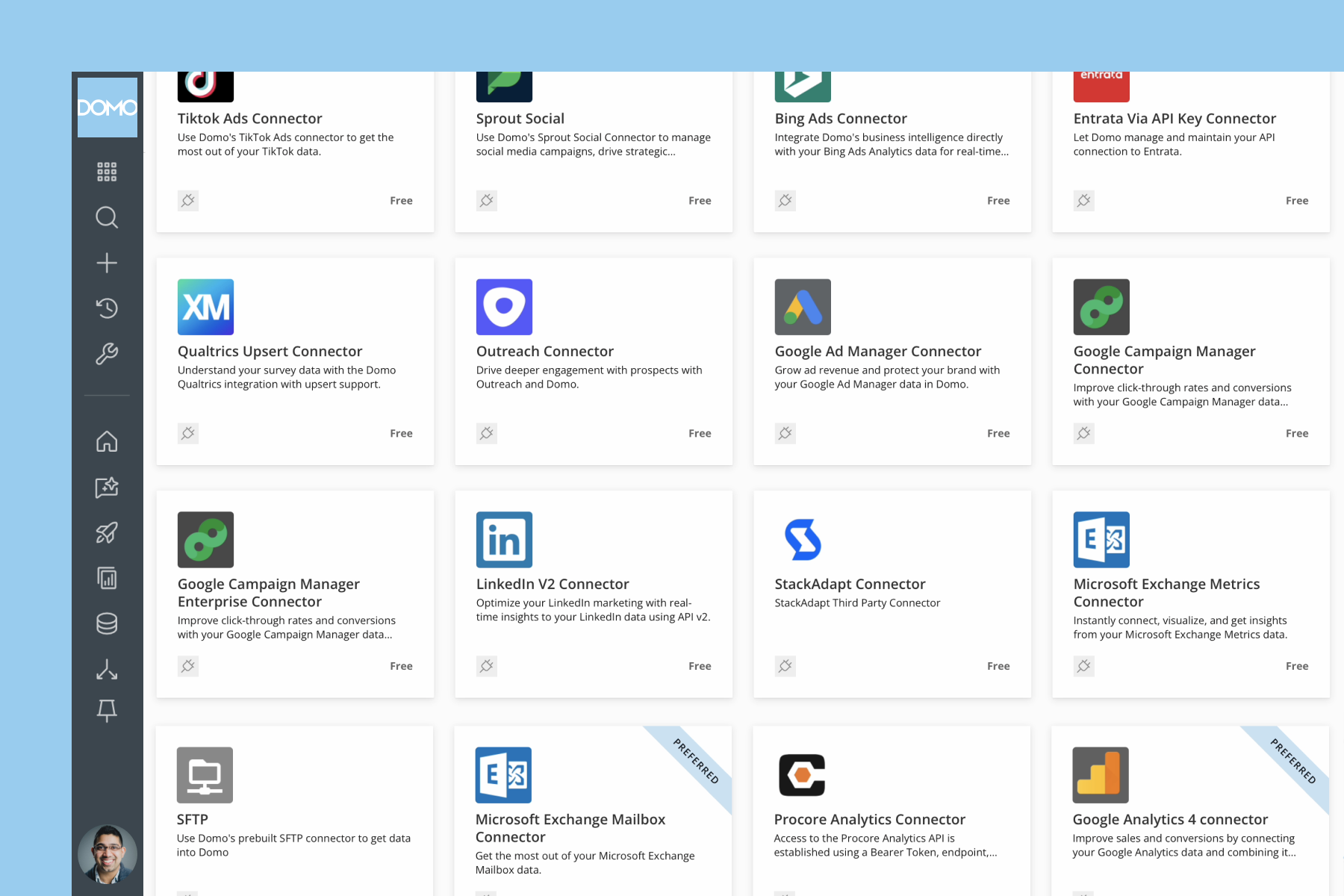Open Qualtrics XM logo thumbnail
This screenshot has height=896, width=1344.
(x=205, y=307)
